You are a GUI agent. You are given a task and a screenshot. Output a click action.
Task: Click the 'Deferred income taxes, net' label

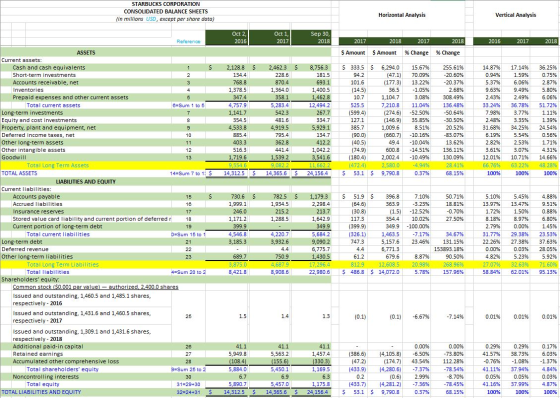38,135
